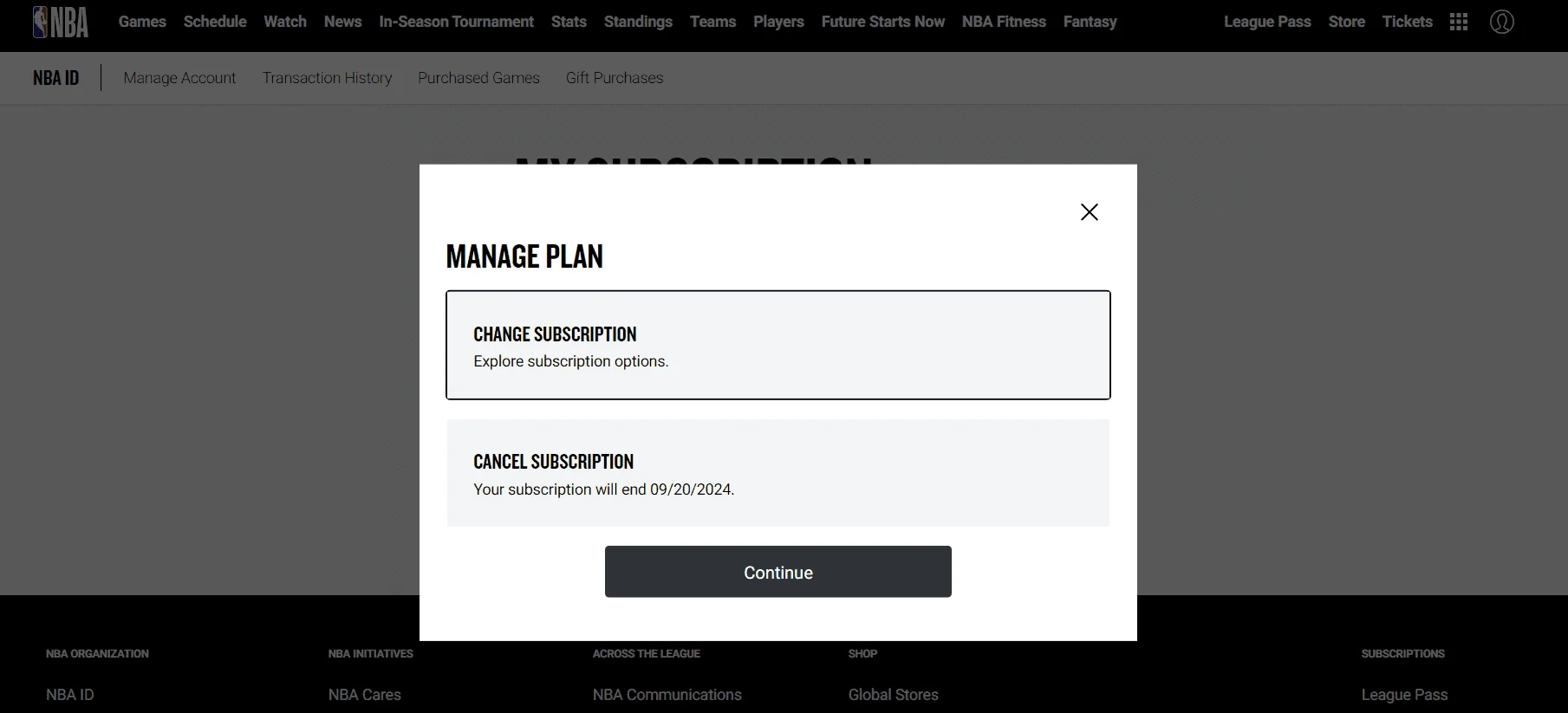Click 'ACROSS THE LEAGUE' footer heading
This screenshot has width=1568, height=713.
click(647, 654)
